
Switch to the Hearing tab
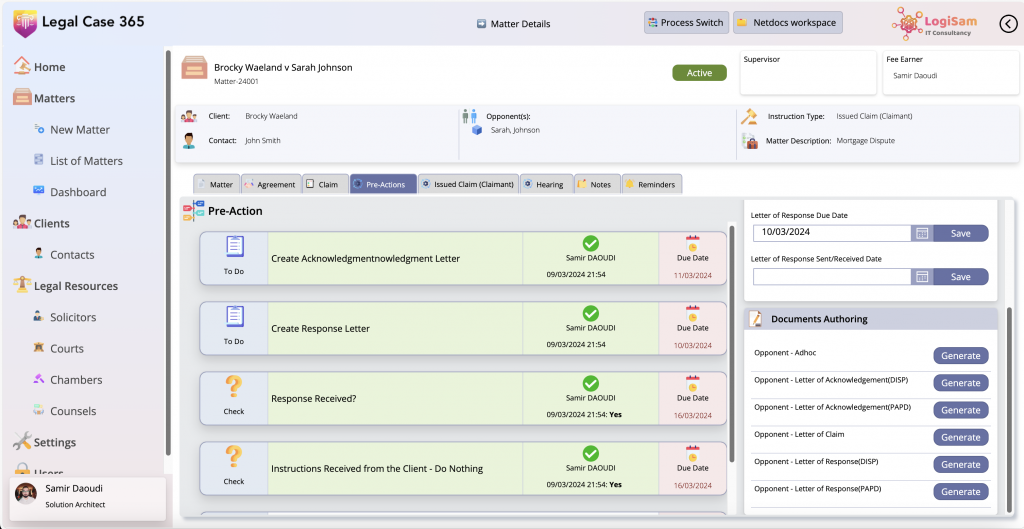547,184
